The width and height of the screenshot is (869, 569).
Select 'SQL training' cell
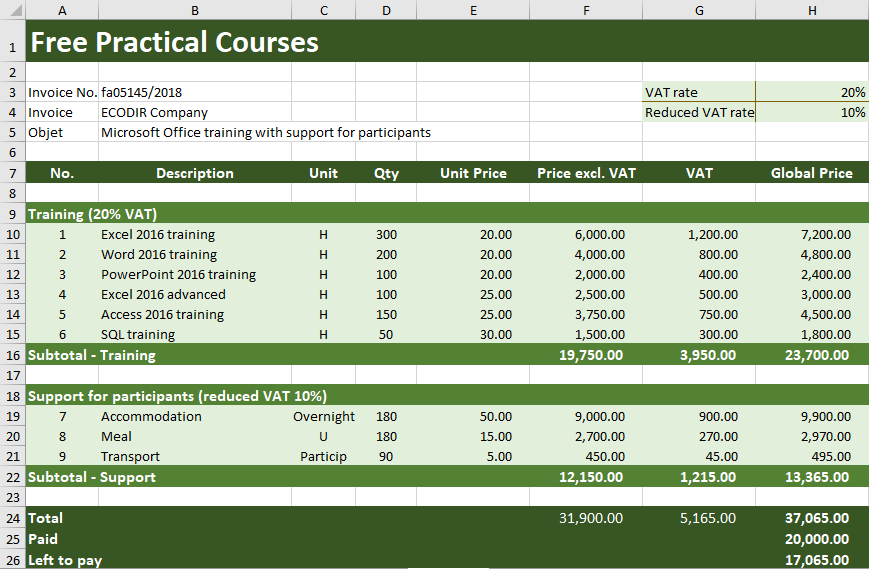(195, 334)
